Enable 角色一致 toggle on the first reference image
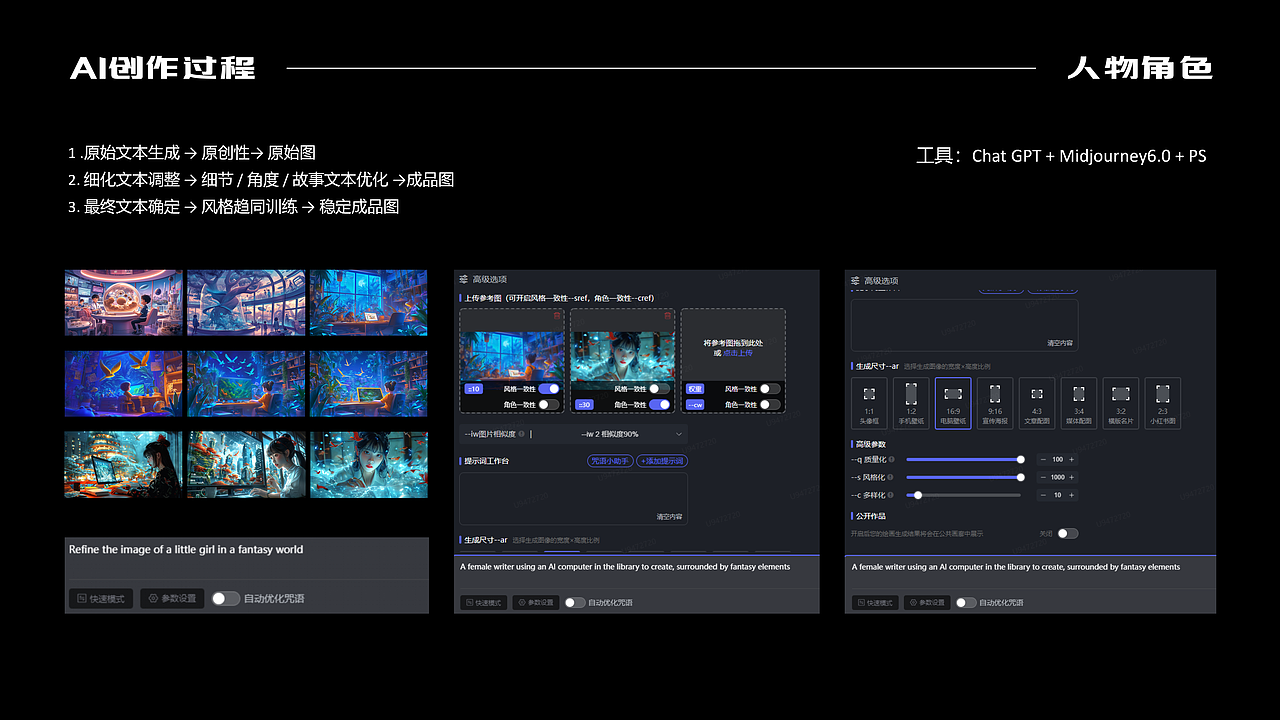Image resolution: width=1280 pixels, height=720 pixels. 548,405
